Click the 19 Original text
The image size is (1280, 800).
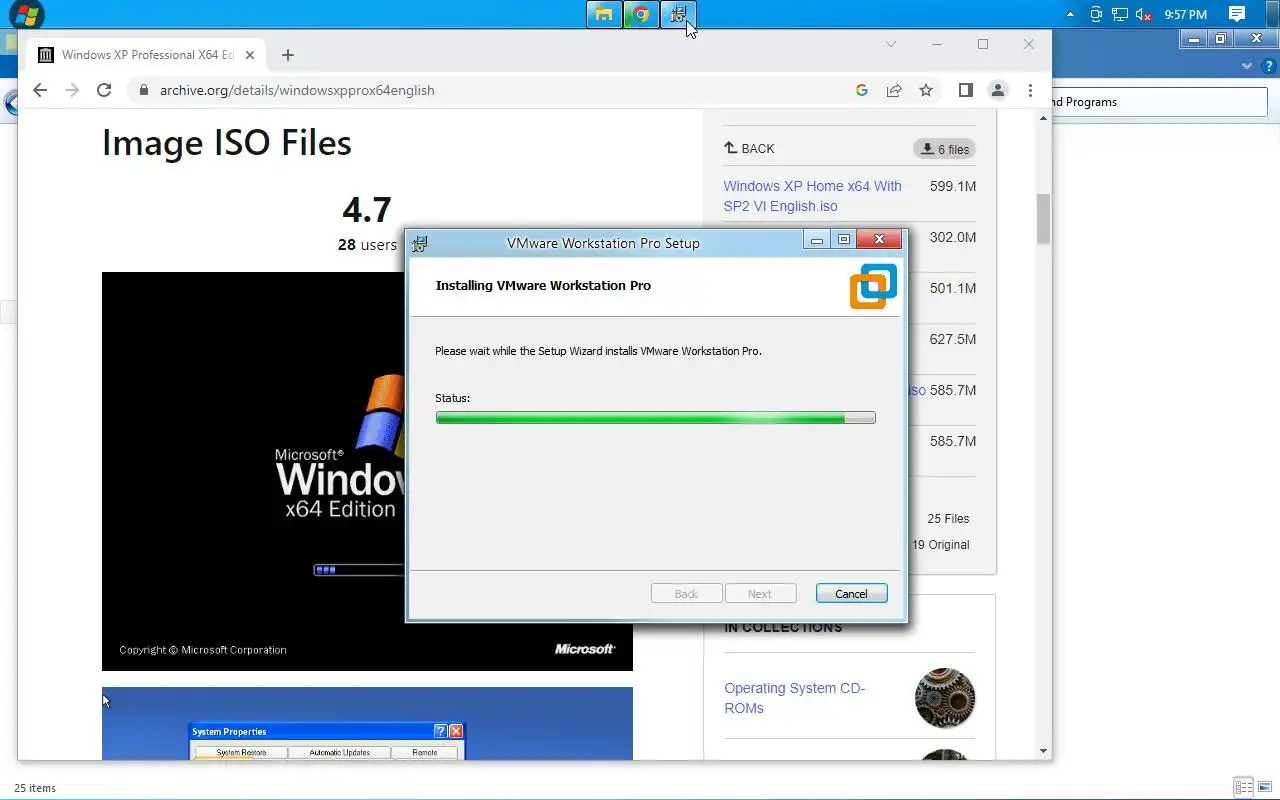point(941,545)
